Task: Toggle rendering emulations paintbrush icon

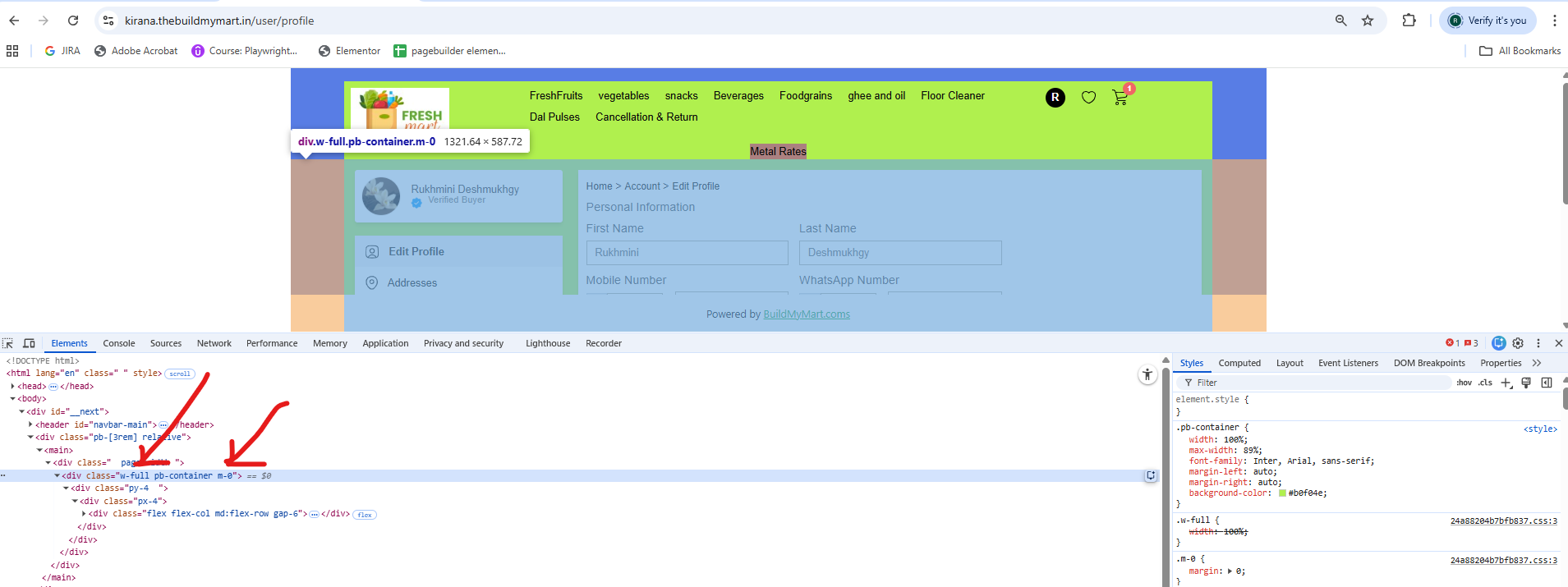Action: point(1526,383)
